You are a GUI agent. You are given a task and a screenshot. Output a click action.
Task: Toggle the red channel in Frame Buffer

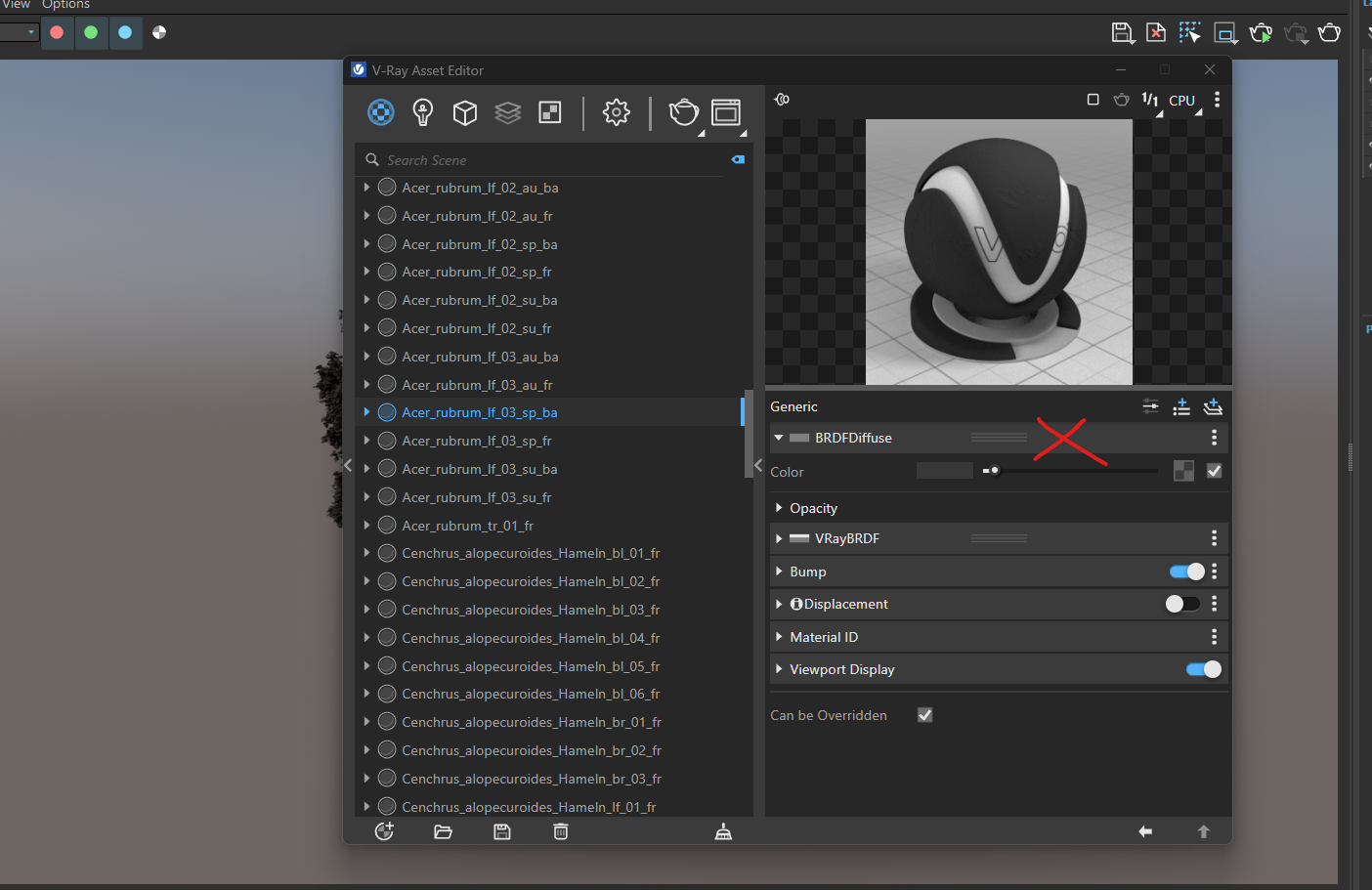click(x=57, y=32)
